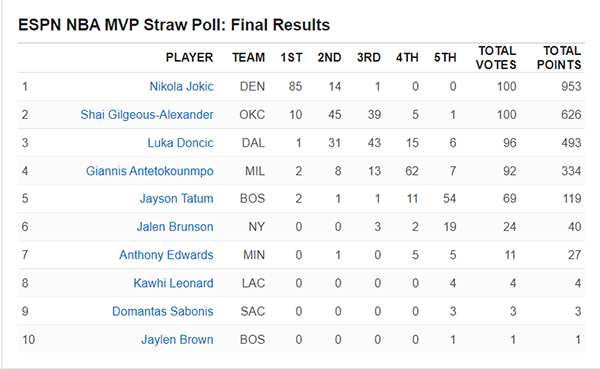The height and width of the screenshot is (369, 600).
Task: Select the Jayson Tatum link
Action: tap(176, 199)
